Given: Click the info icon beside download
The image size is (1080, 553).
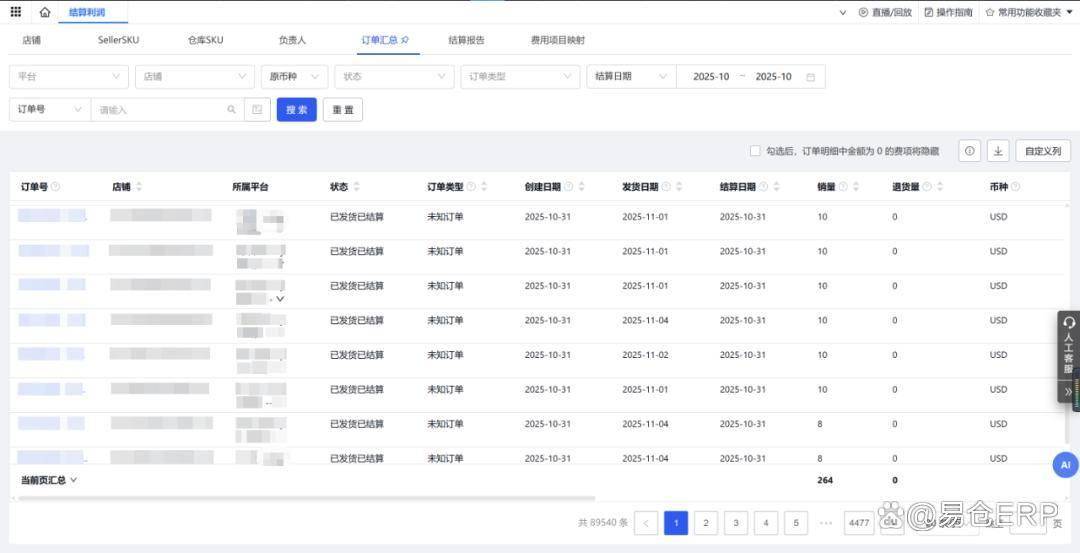Looking at the screenshot, I should click(969, 151).
